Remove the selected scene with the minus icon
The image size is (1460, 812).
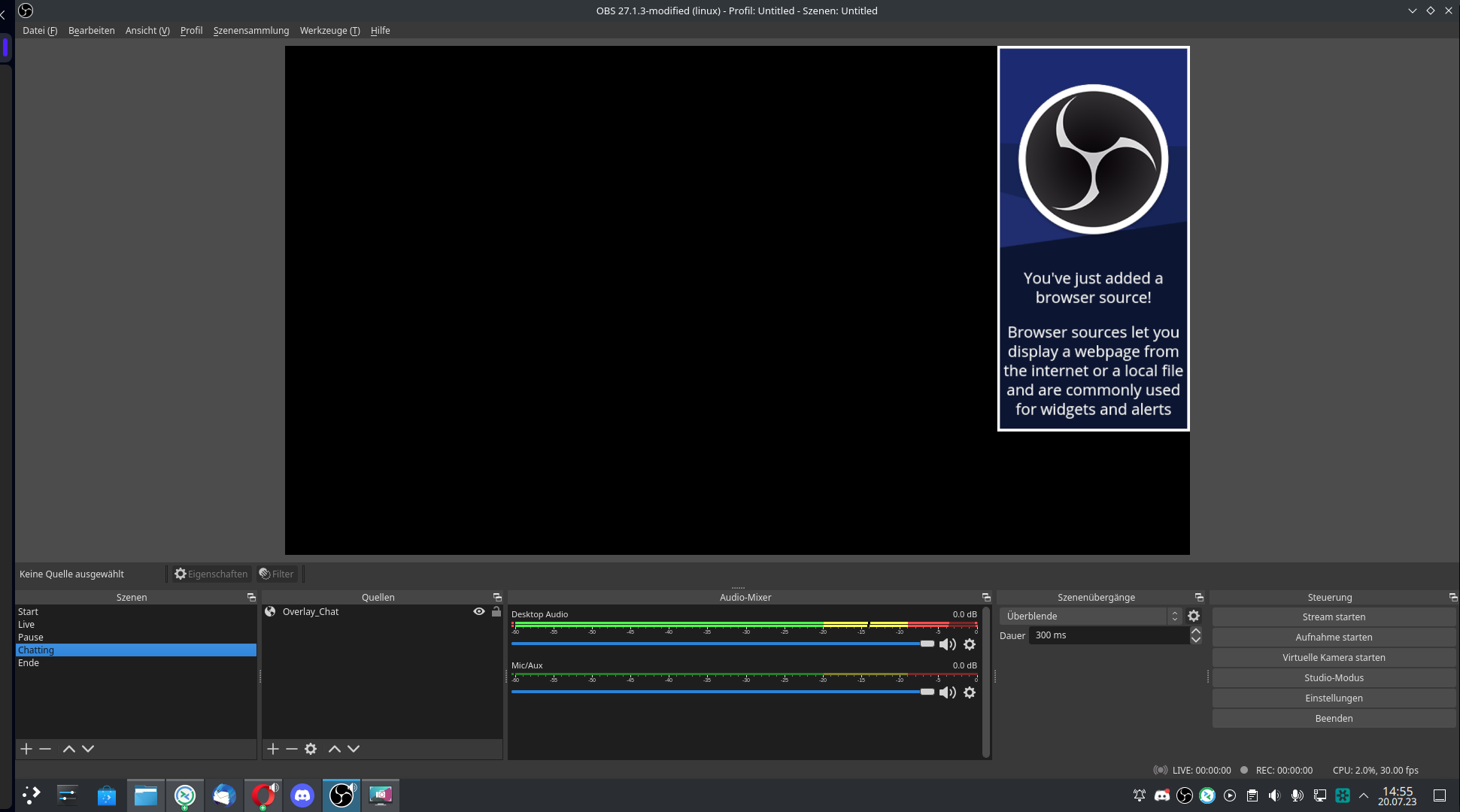click(45, 749)
